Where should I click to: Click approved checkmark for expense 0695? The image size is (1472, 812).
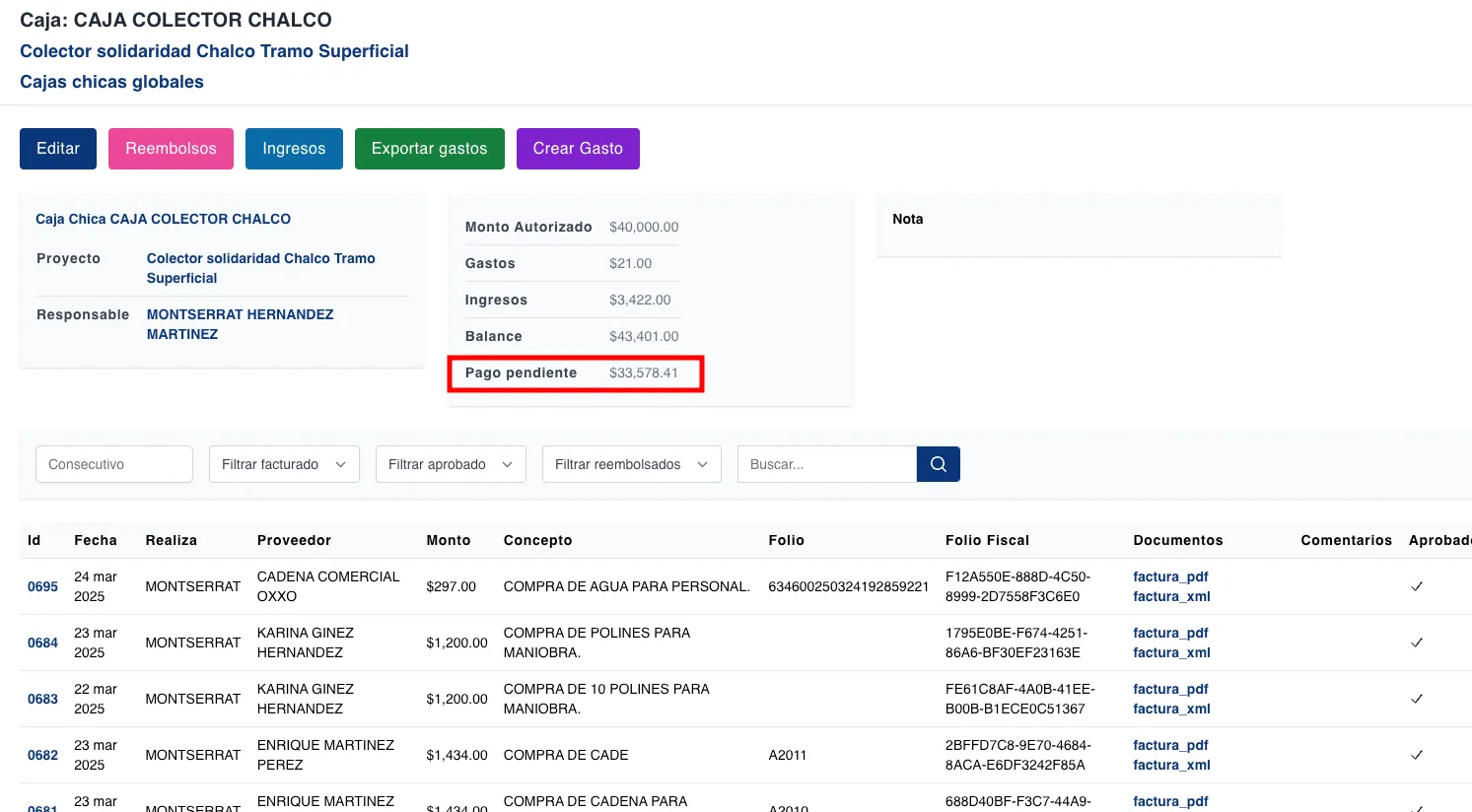(1416, 586)
